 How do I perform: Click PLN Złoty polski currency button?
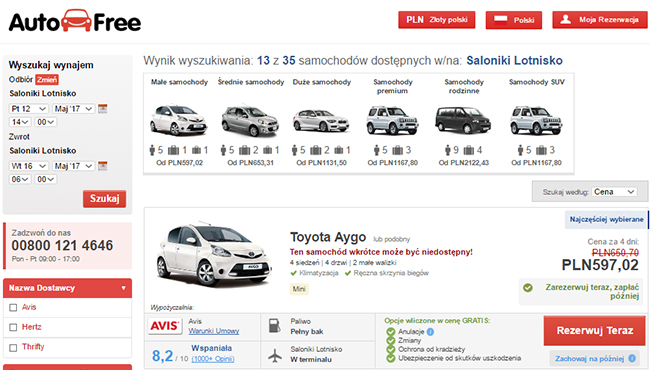point(437,20)
